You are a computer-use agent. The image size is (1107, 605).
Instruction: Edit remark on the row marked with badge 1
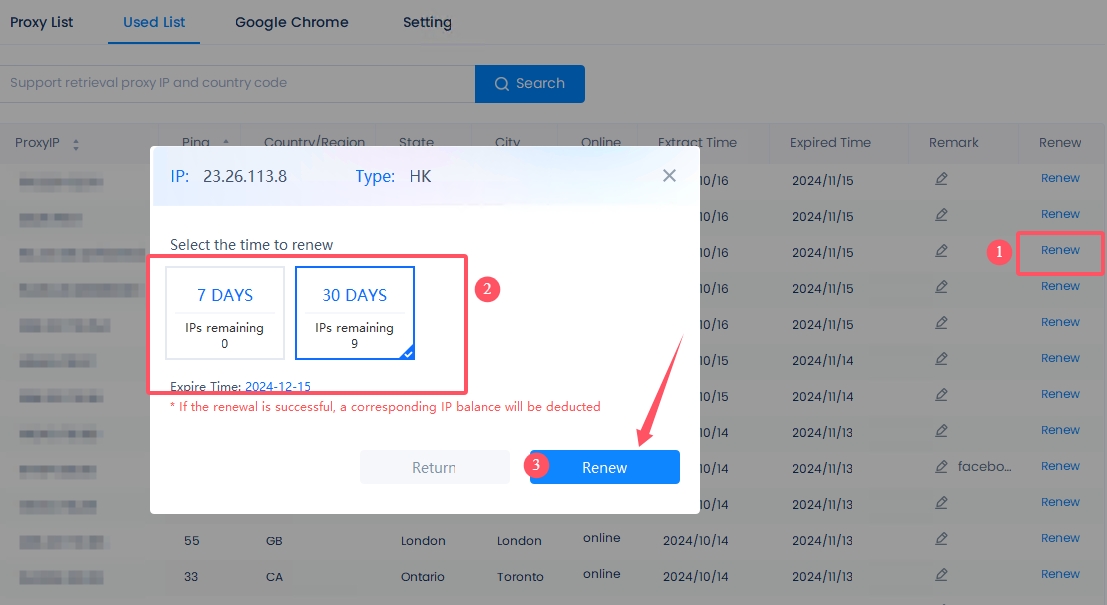[941, 251]
